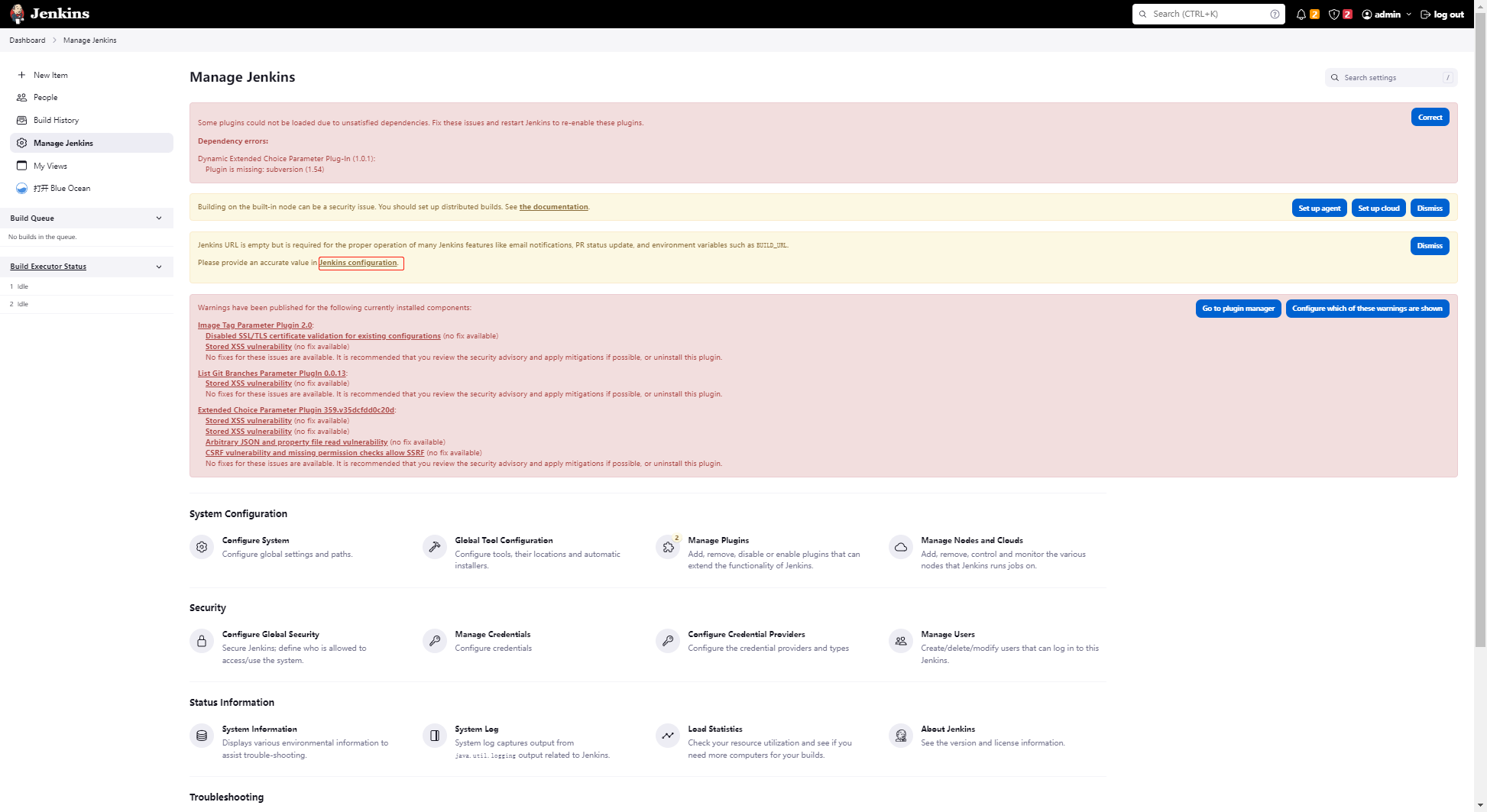1487x812 pixels.
Task: Open Manage Plugins title
Action: click(x=718, y=540)
